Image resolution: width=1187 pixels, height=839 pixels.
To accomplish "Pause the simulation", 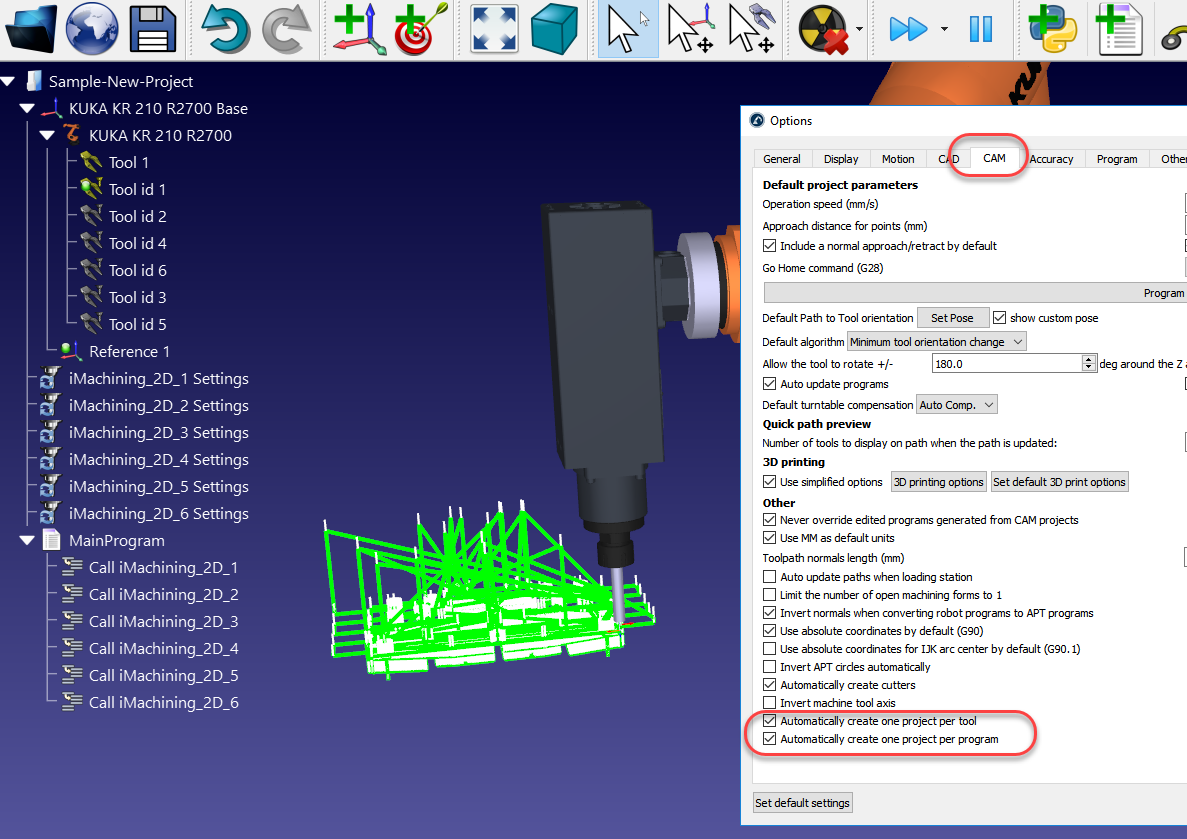I will [x=981, y=29].
